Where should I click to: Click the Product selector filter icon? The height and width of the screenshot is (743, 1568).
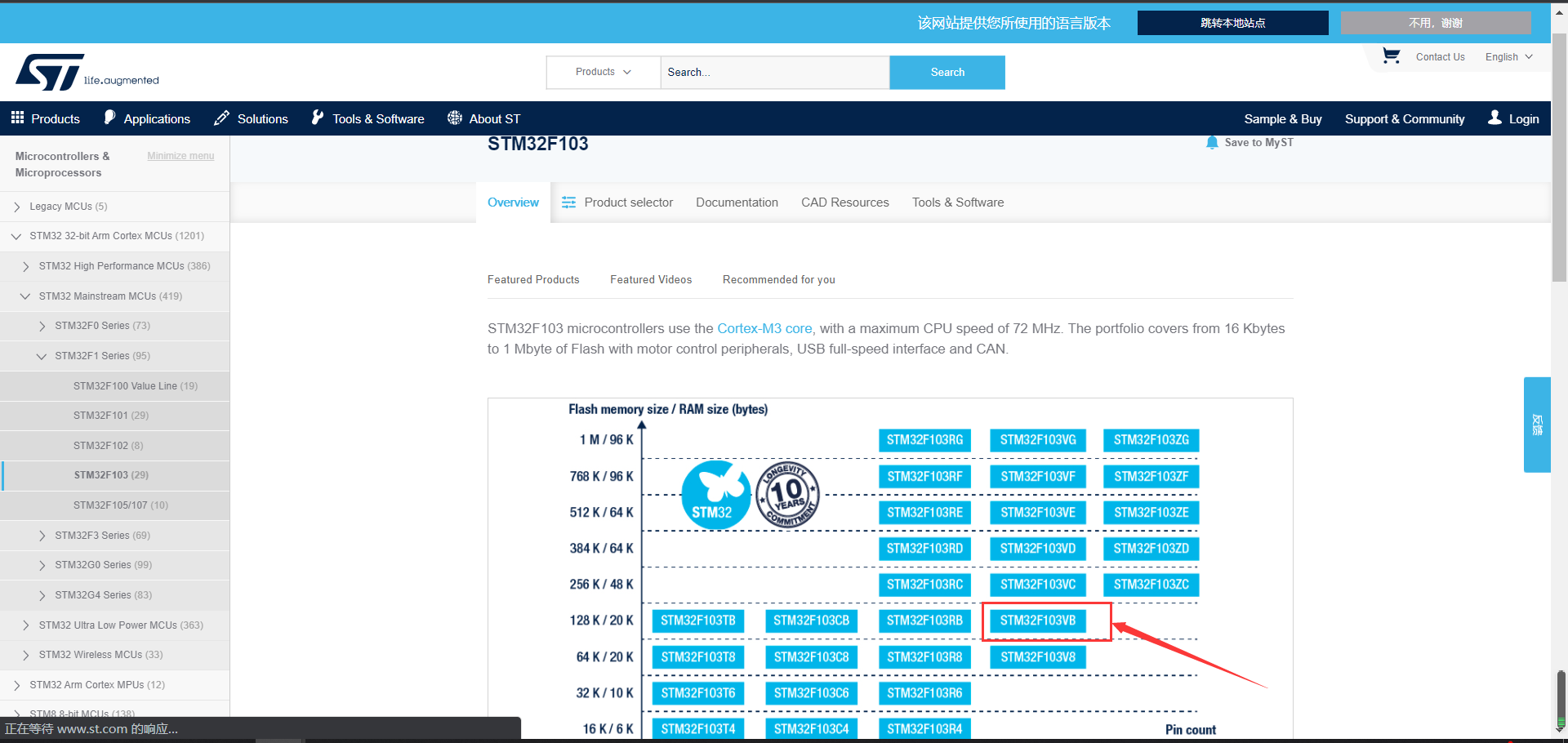coord(569,202)
